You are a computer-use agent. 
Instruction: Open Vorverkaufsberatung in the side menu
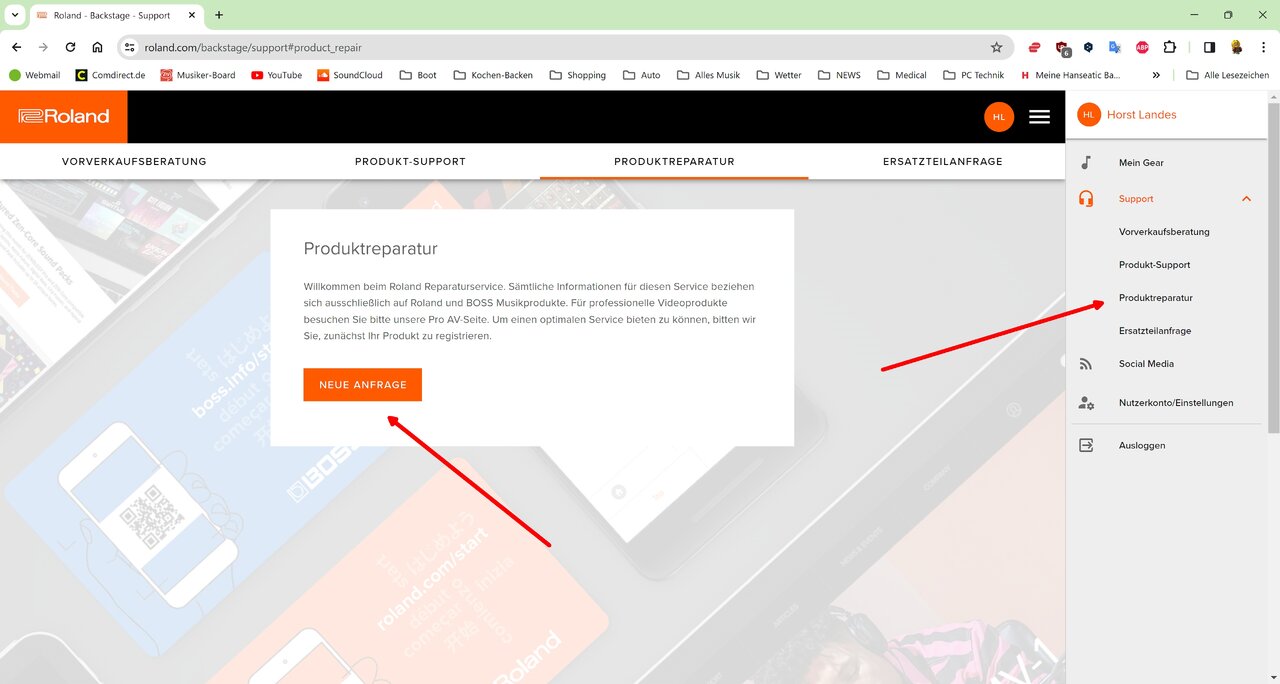pyautogui.click(x=1164, y=232)
